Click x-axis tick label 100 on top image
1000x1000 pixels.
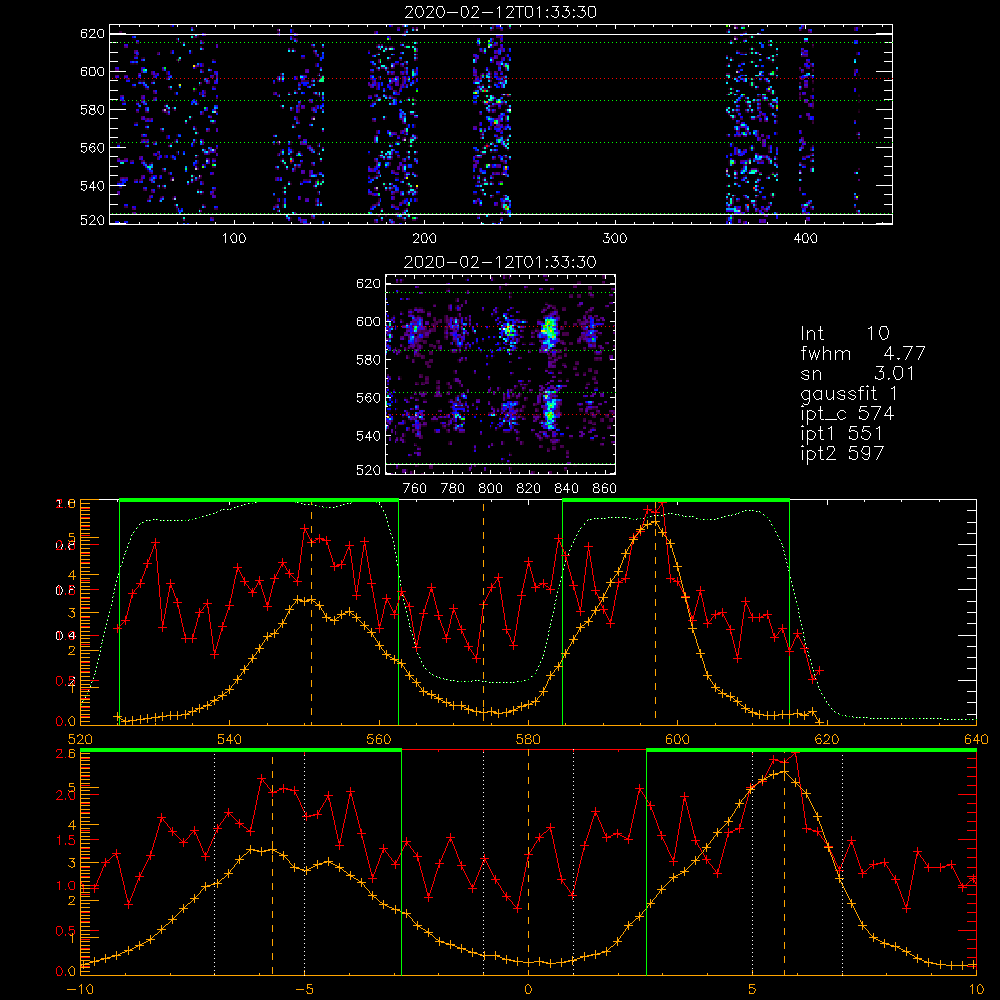pyautogui.click(x=234, y=239)
